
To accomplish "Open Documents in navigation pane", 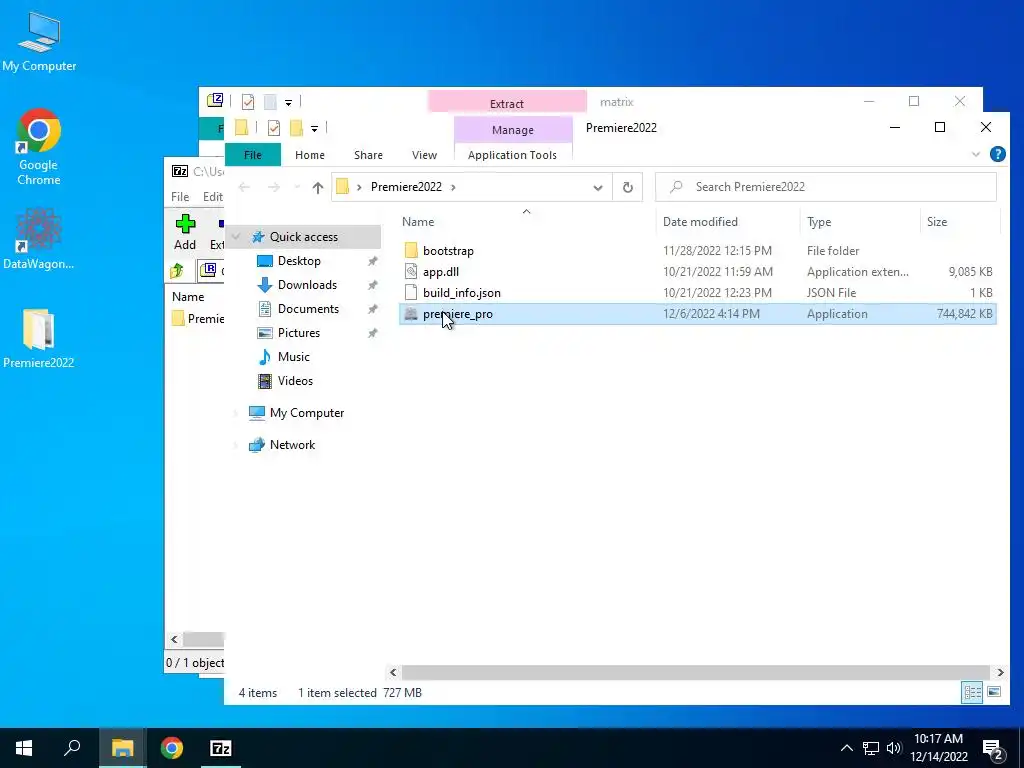I will click(308, 309).
